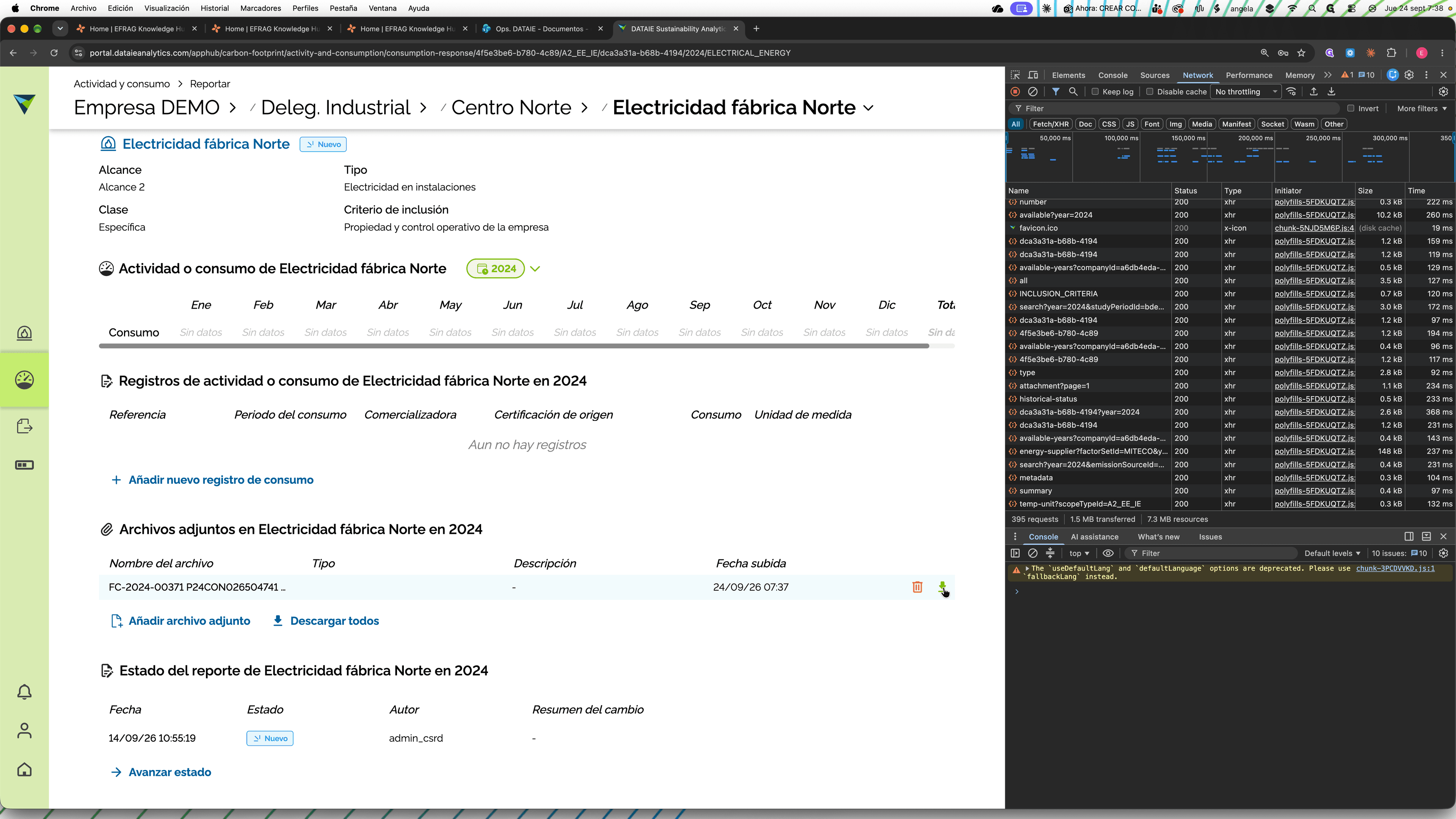Go to home via the sidebar house icon

click(x=24, y=770)
